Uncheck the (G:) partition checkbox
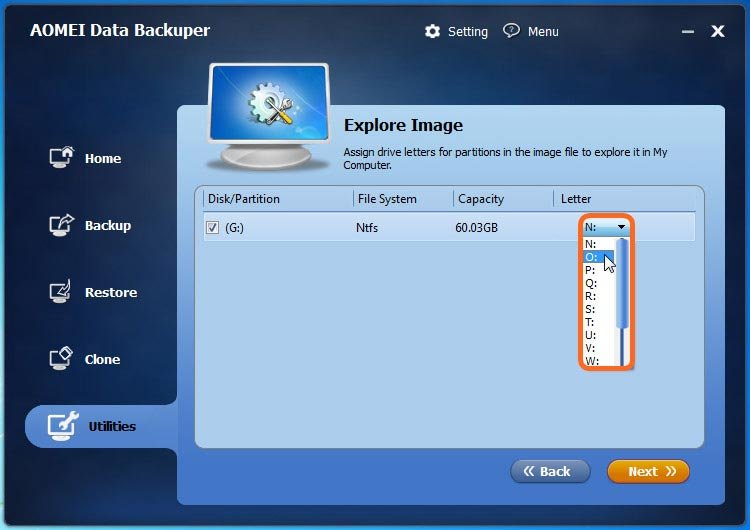 (x=212, y=227)
